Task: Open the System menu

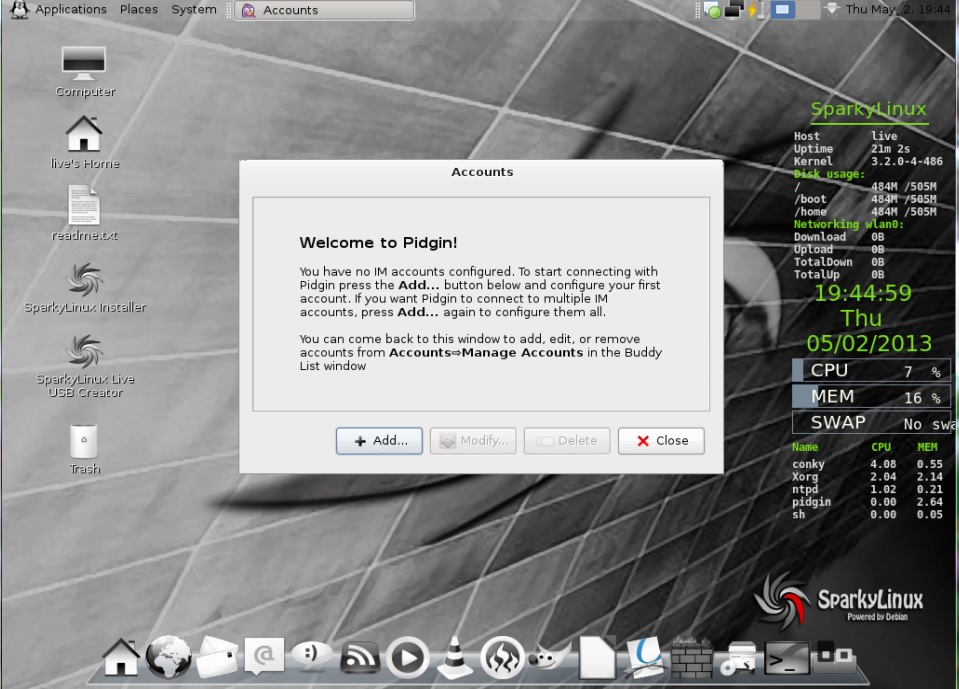Action: tap(194, 10)
